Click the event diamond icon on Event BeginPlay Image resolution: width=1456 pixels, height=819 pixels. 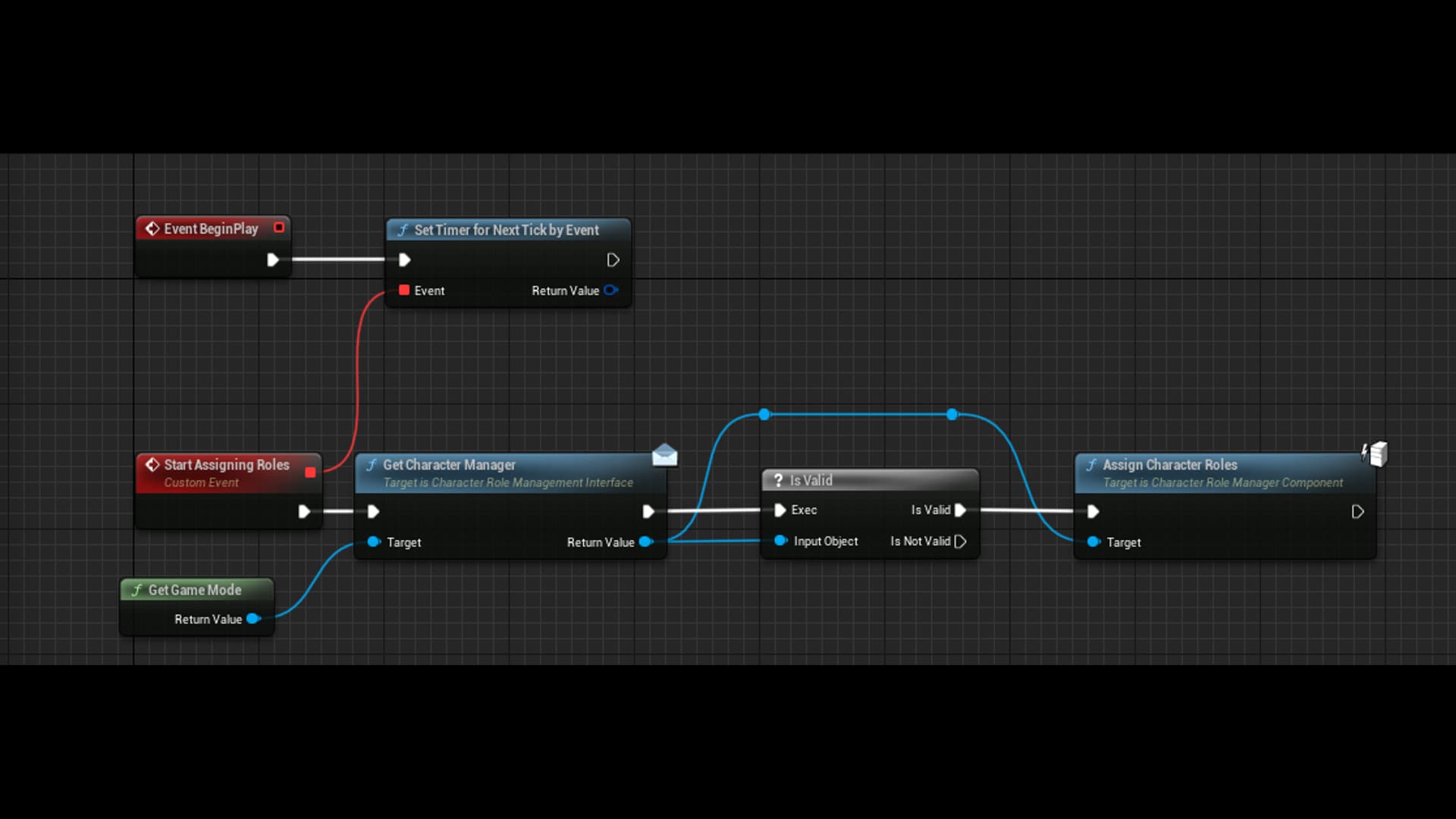coord(153,228)
